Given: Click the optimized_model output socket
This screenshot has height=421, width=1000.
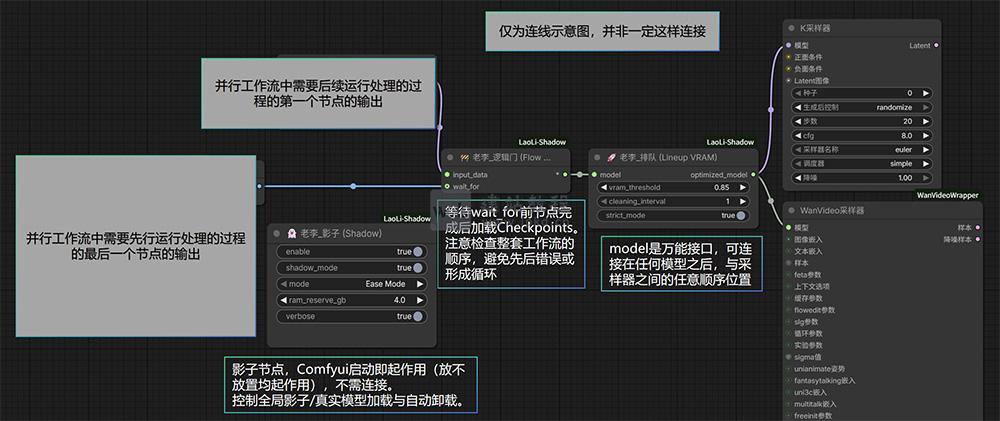Looking at the screenshot, I should click(x=753, y=174).
